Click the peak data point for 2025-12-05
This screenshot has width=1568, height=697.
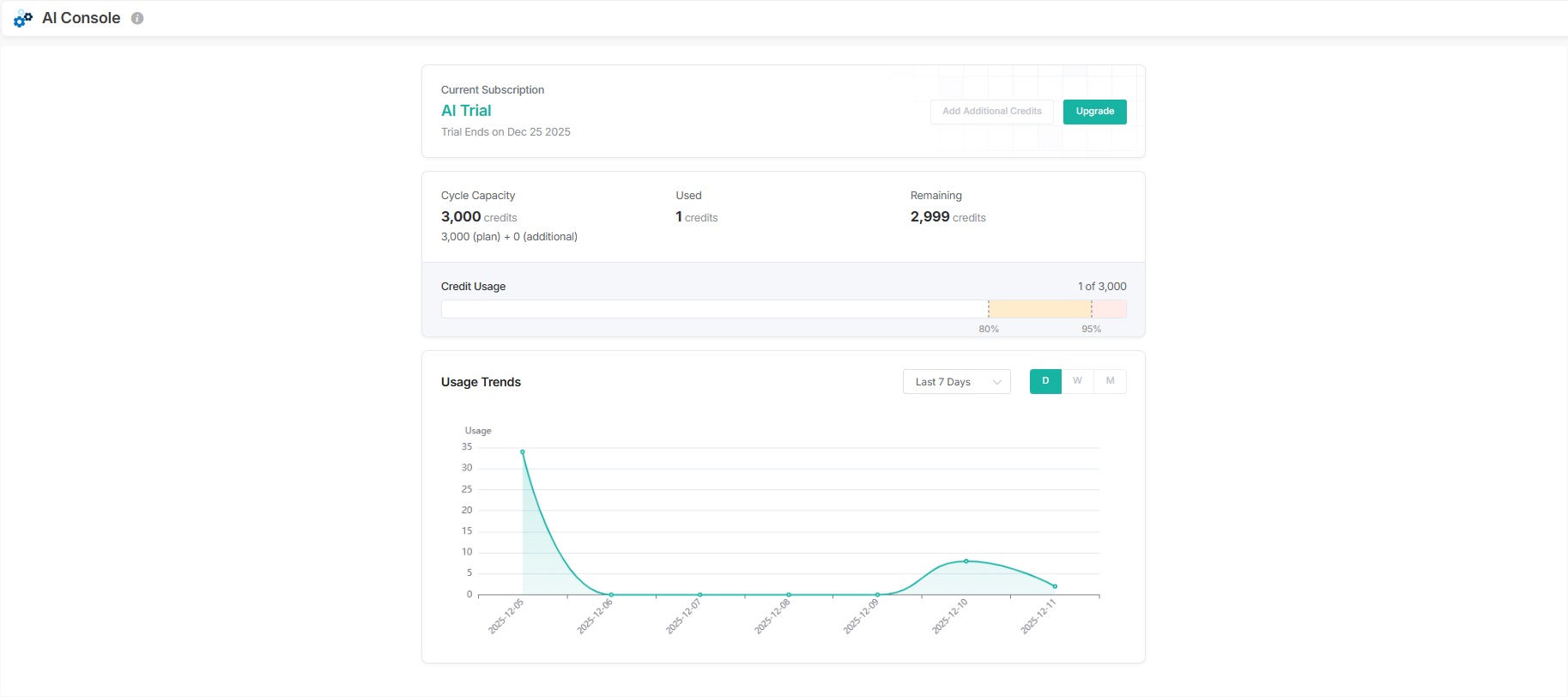(523, 452)
